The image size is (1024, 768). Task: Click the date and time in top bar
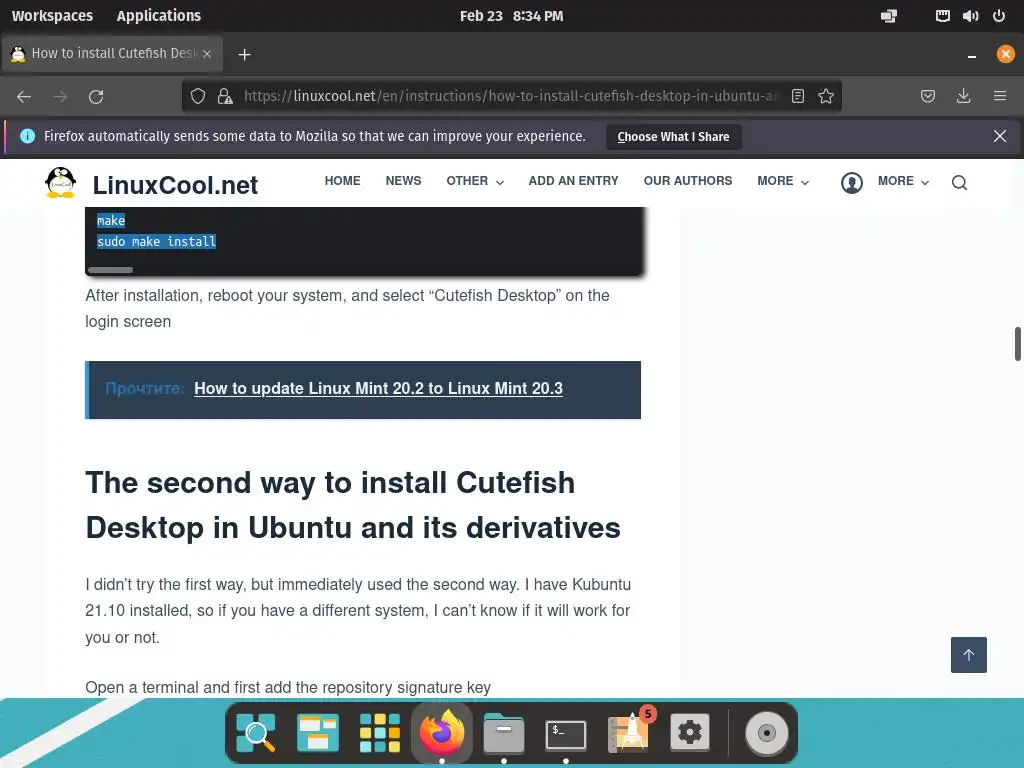click(511, 16)
